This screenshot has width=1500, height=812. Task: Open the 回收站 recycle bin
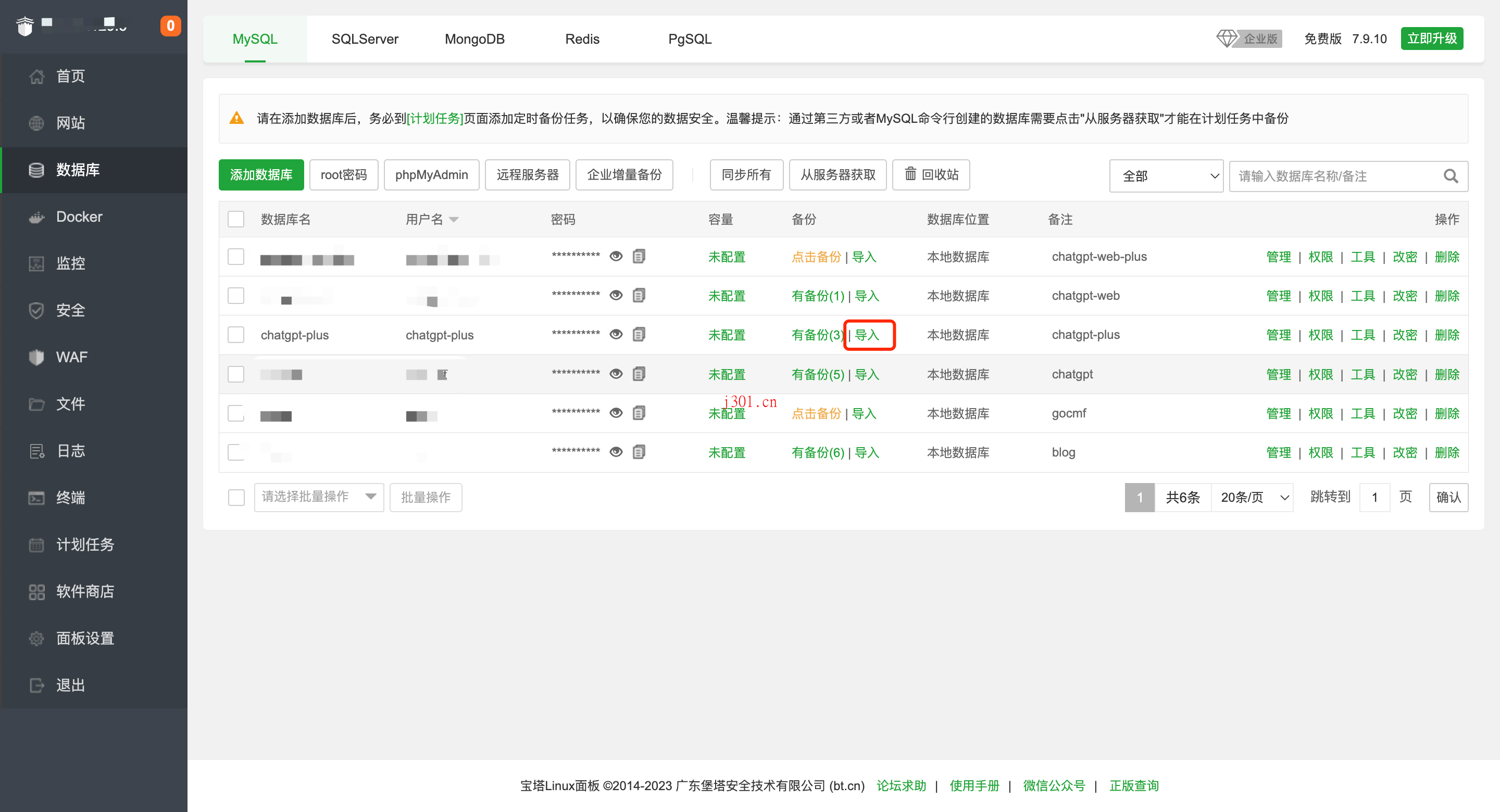[x=931, y=174]
